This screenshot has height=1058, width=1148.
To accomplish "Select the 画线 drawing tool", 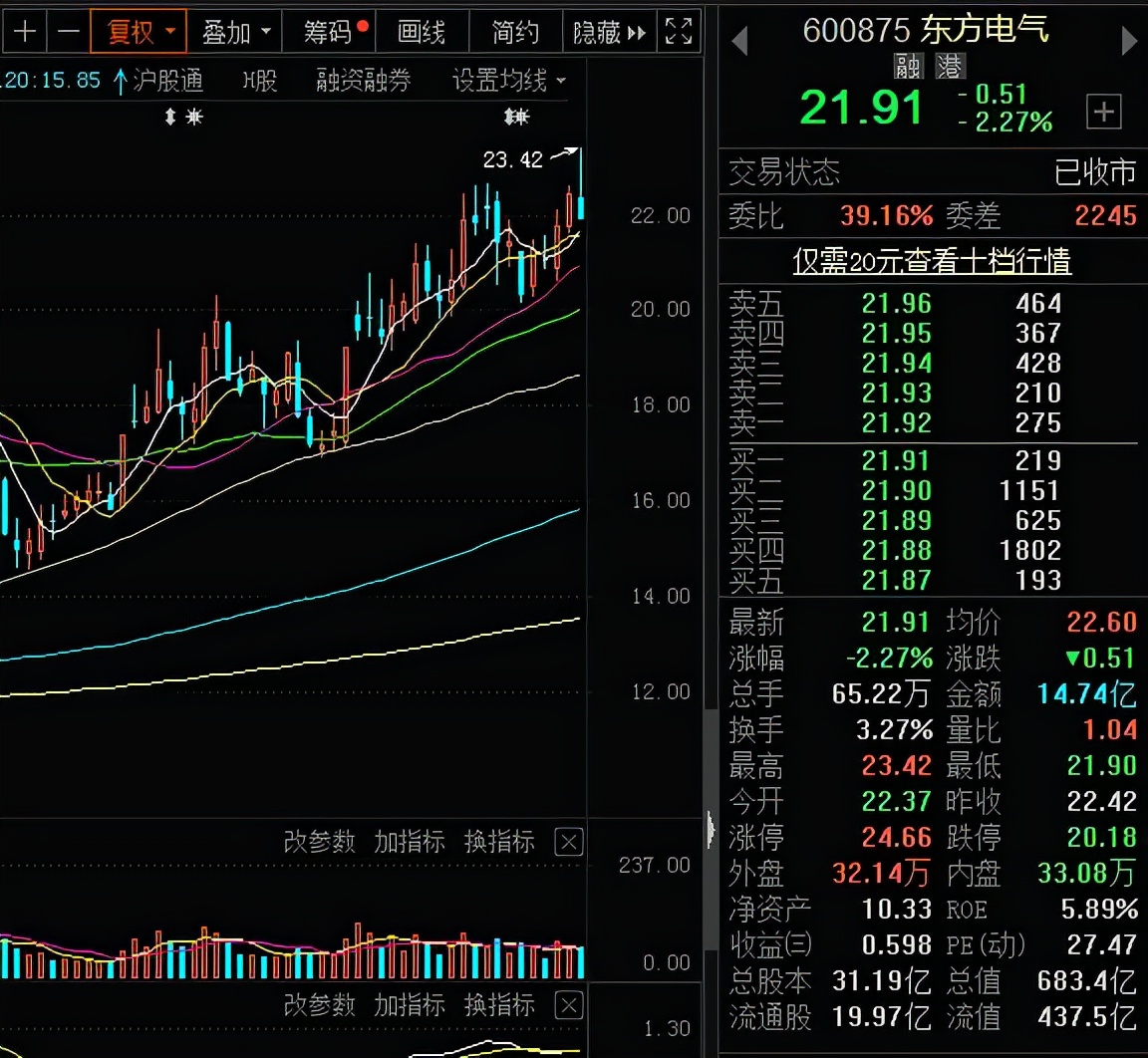I will click(422, 32).
